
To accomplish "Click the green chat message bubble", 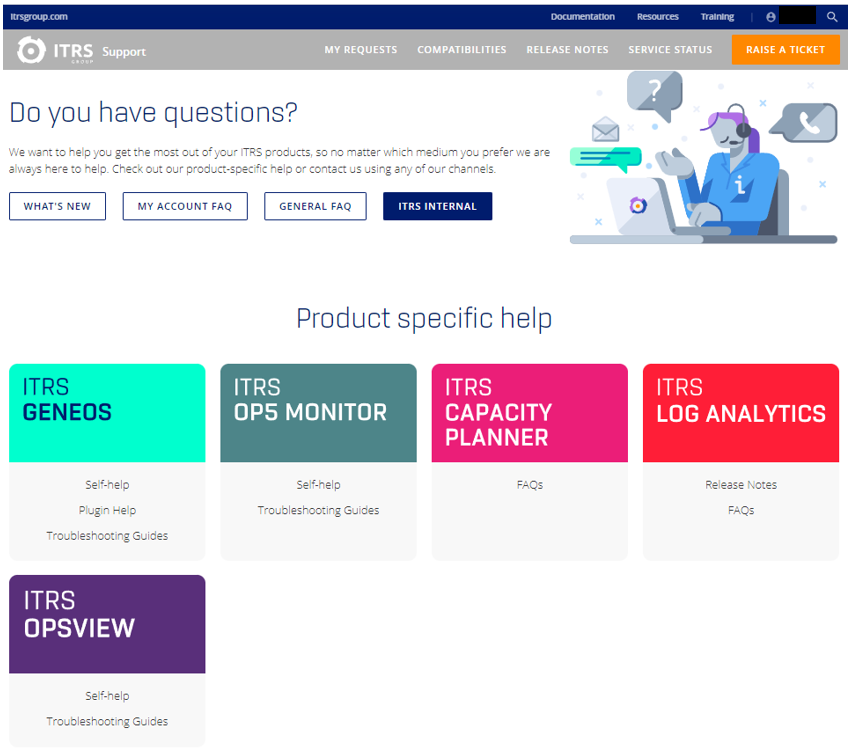I will click(605, 158).
